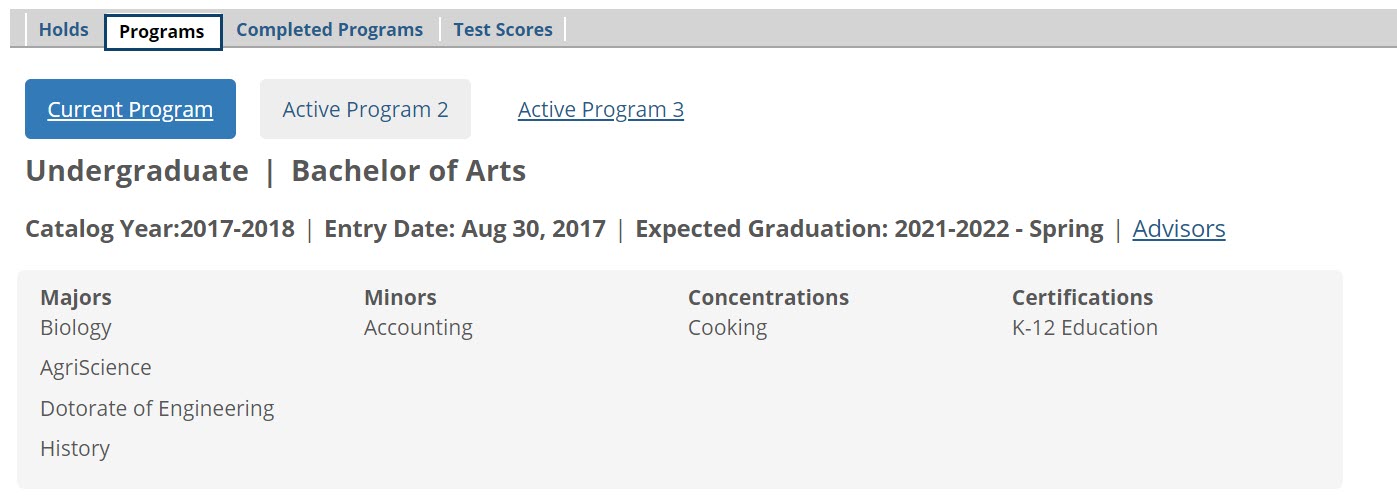Viewport: 1397px width, 496px height.
Task: Click the Certifications column heading
Action: (x=1082, y=297)
